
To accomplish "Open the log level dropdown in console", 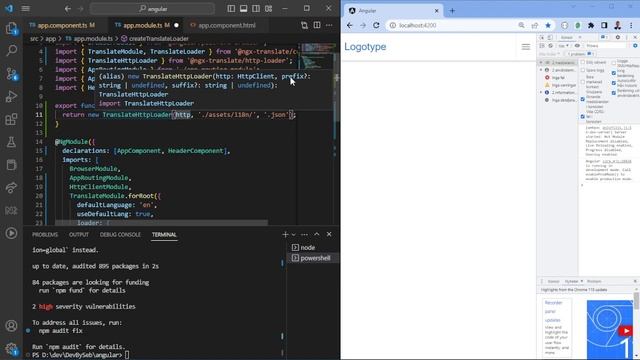I will click(x=549, y=54).
